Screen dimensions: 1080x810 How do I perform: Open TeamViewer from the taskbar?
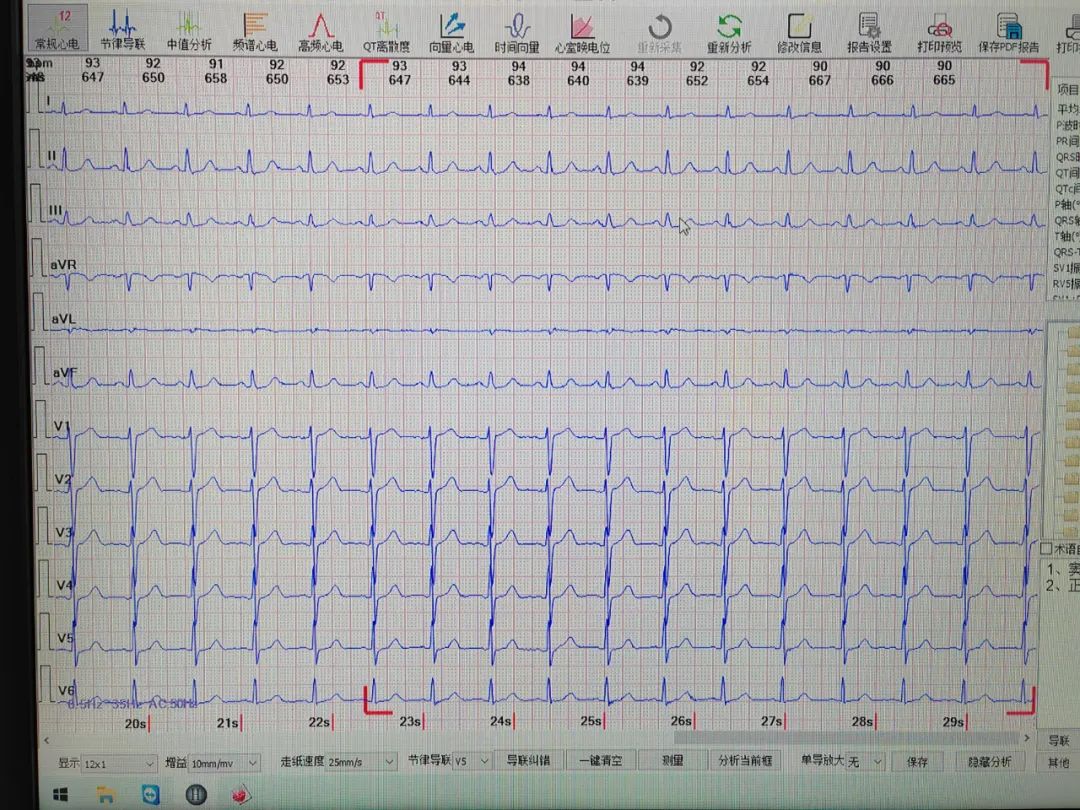pos(150,795)
